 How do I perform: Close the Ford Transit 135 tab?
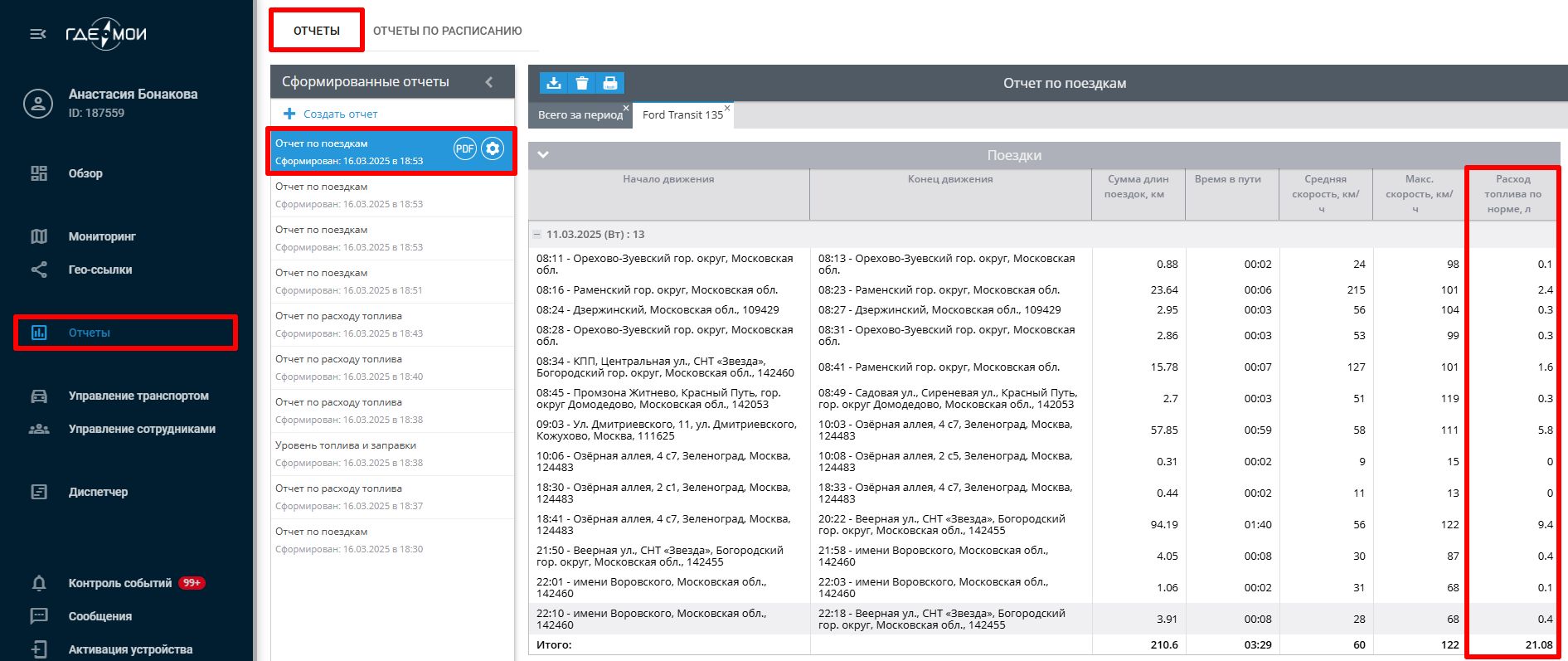pos(727,109)
